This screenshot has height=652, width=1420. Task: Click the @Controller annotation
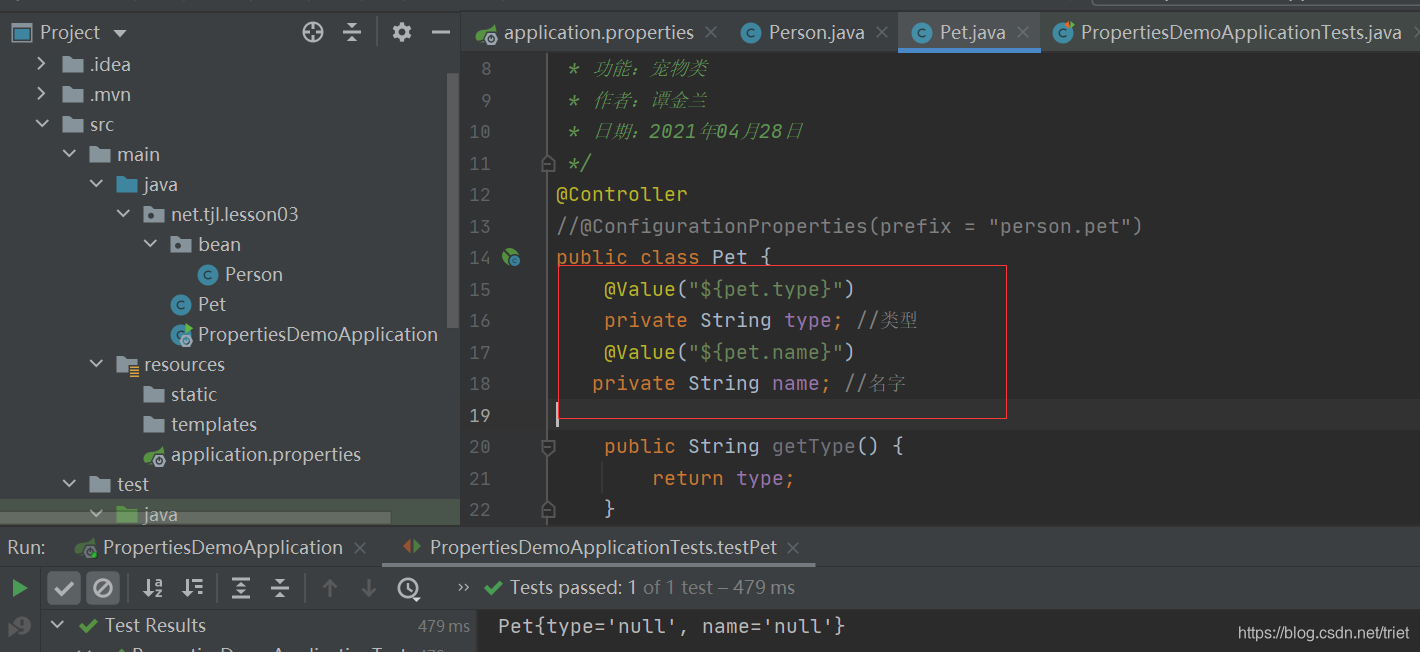click(622, 194)
